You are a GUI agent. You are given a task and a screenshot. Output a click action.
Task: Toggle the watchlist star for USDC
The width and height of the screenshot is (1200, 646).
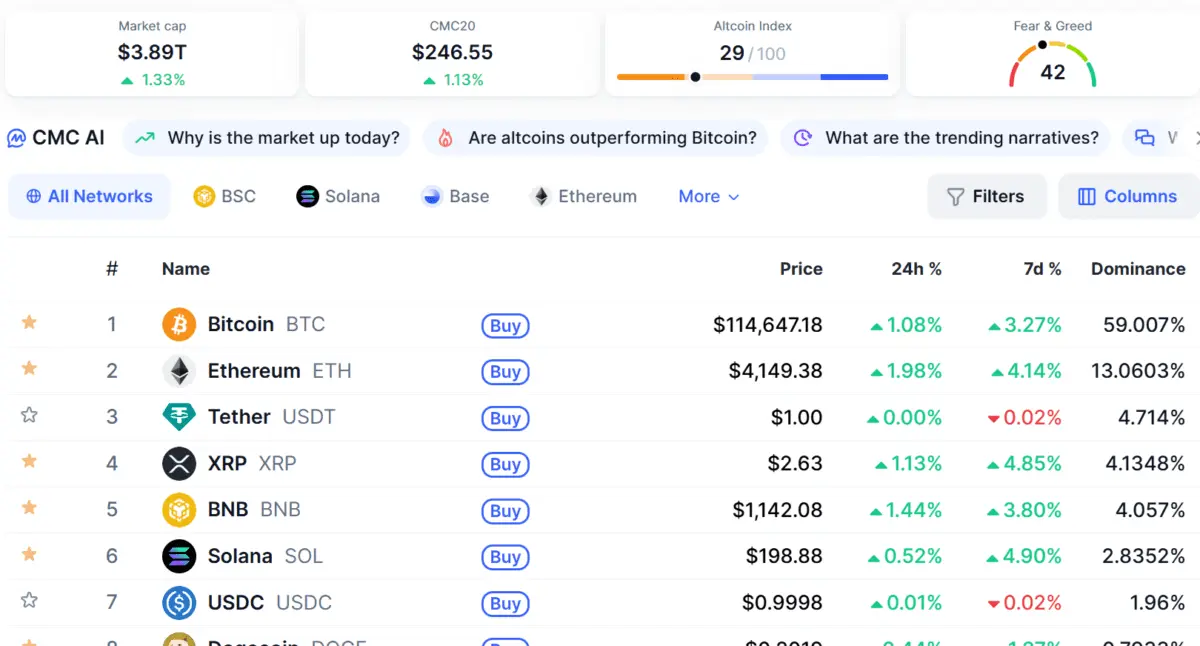29,600
